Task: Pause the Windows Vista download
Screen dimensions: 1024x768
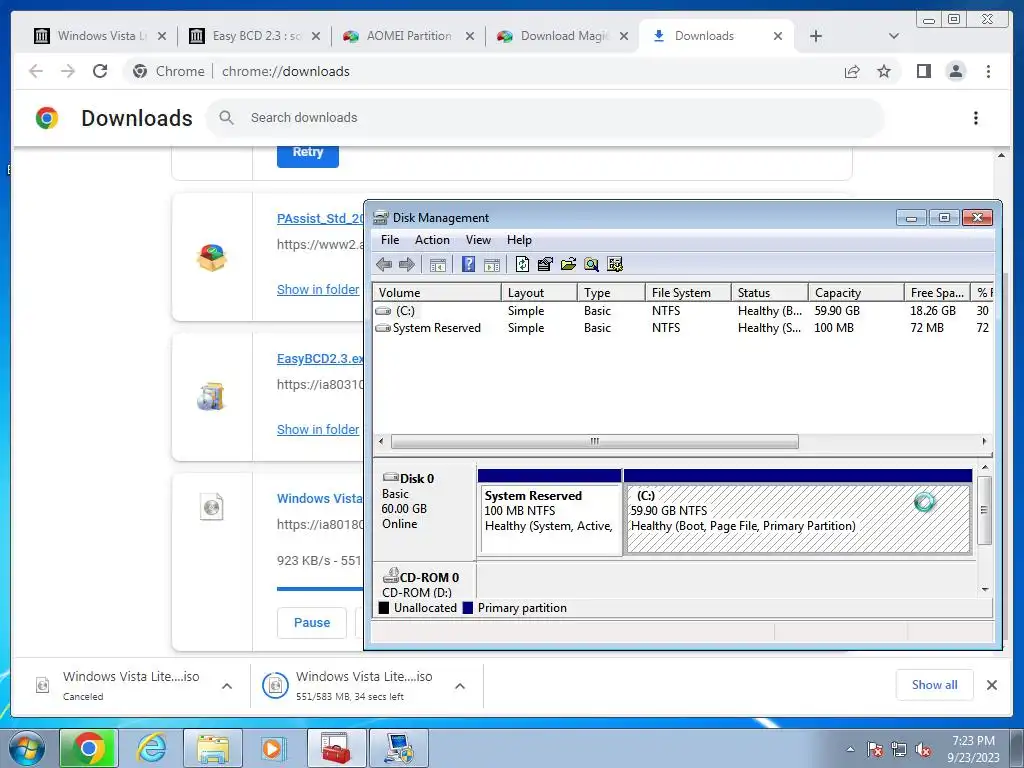Action: click(312, 623)
